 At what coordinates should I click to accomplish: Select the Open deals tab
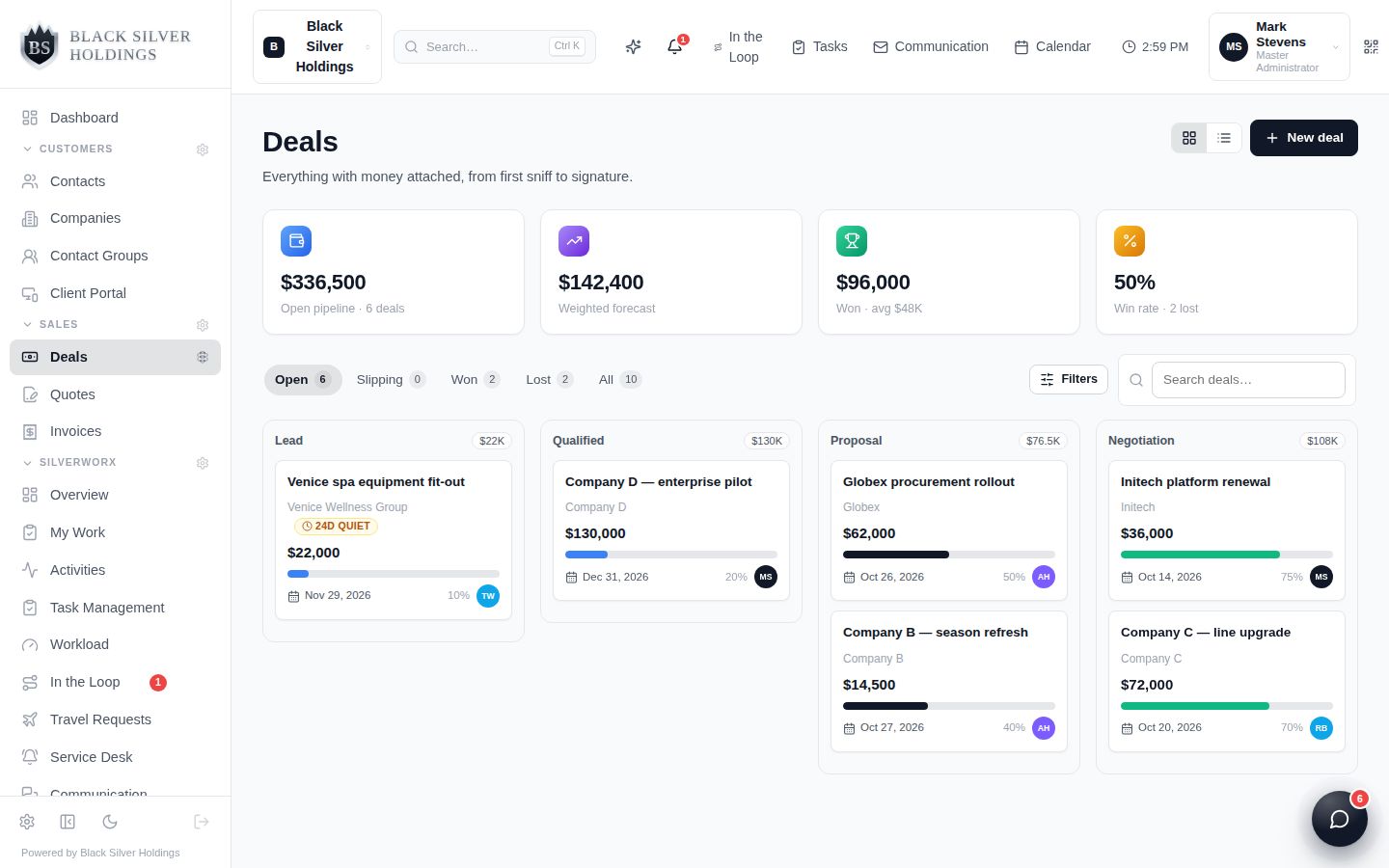point(303,380)
